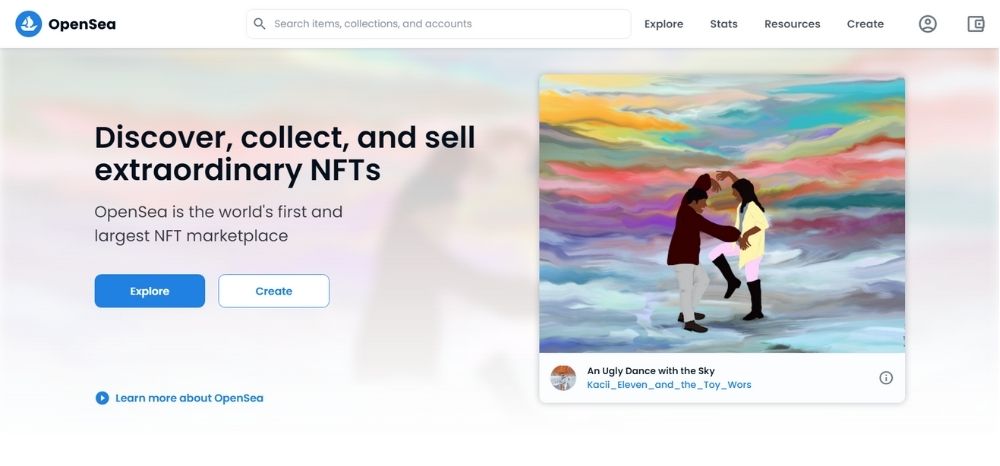1000x466 pixels.
Task: Open the Kacii_Eleven_and_the_Toy_Wors collection link
Action: coord(669,385)
